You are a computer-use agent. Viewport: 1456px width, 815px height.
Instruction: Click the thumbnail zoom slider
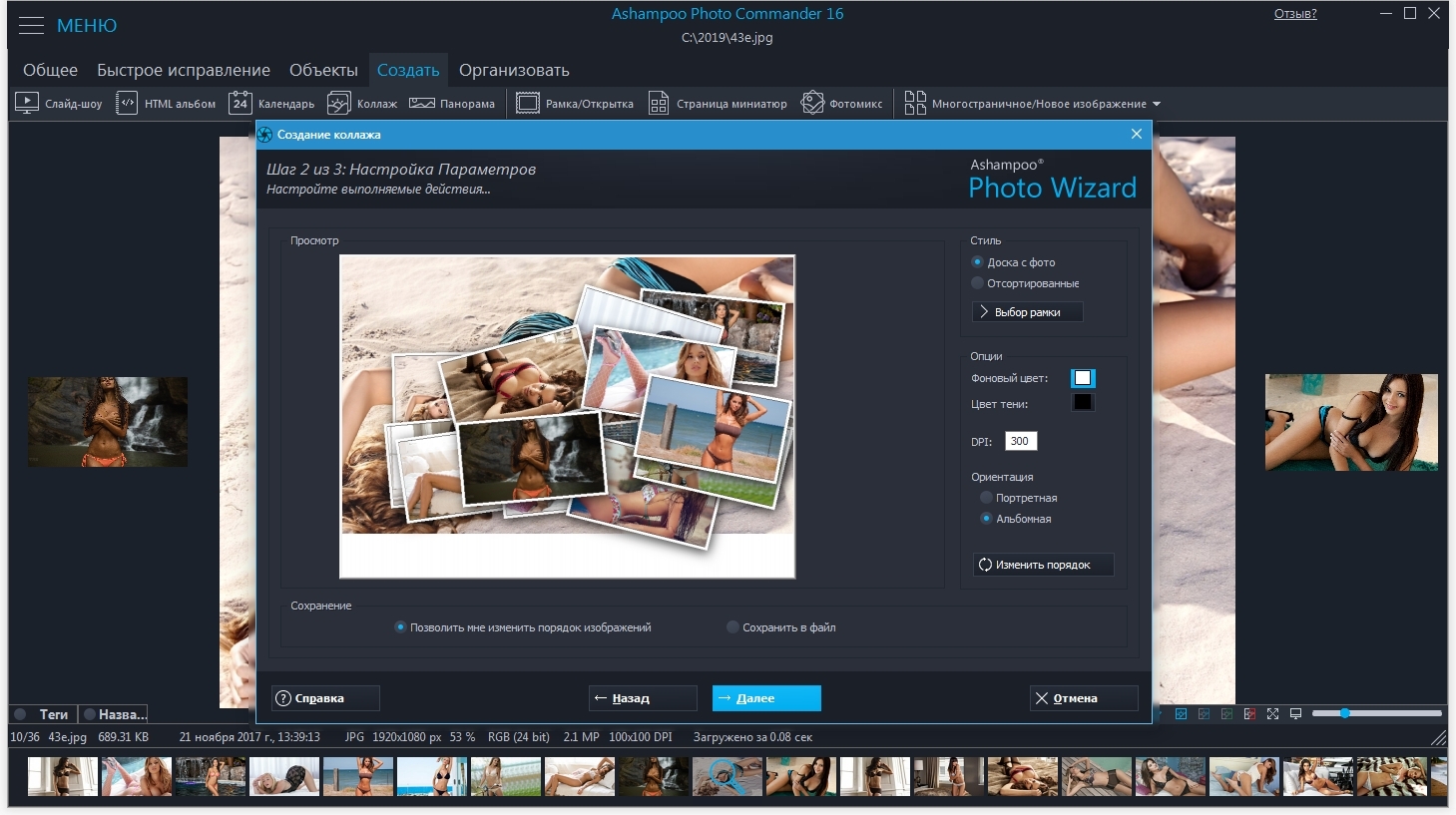point(1376,713)
